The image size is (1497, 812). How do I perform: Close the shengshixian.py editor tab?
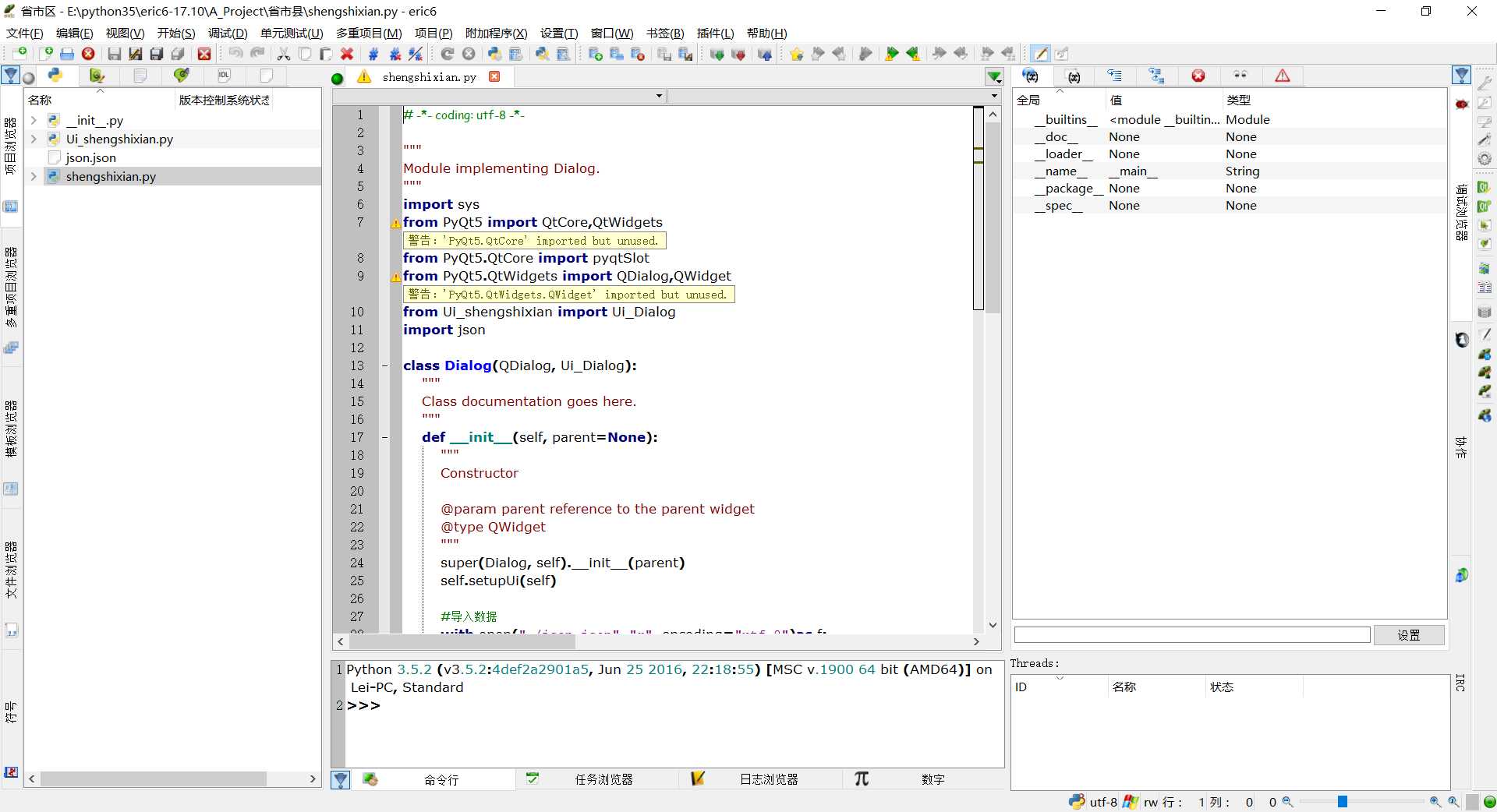tap(494, 76)
